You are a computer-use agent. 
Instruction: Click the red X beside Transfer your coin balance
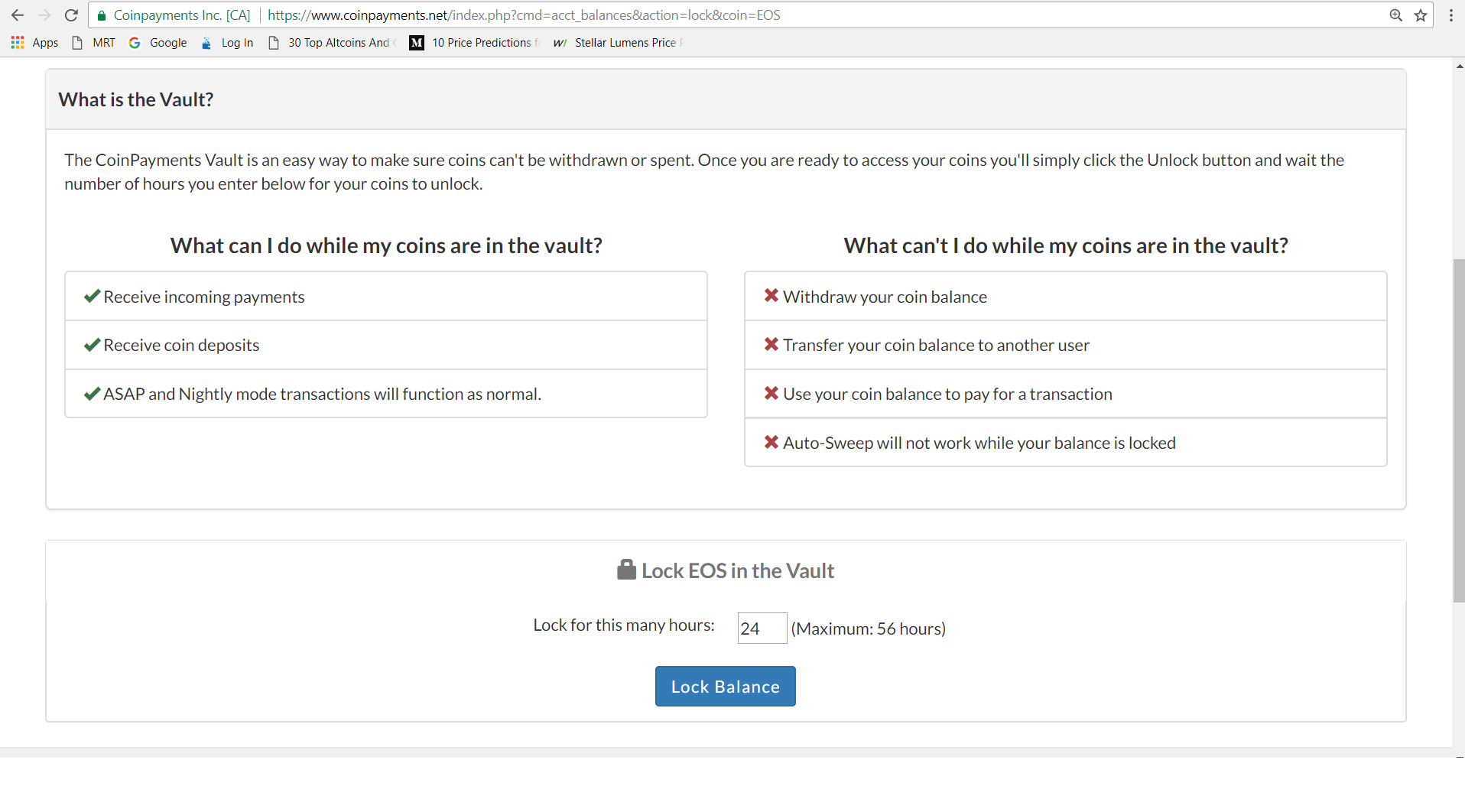(x=771, y=344)
